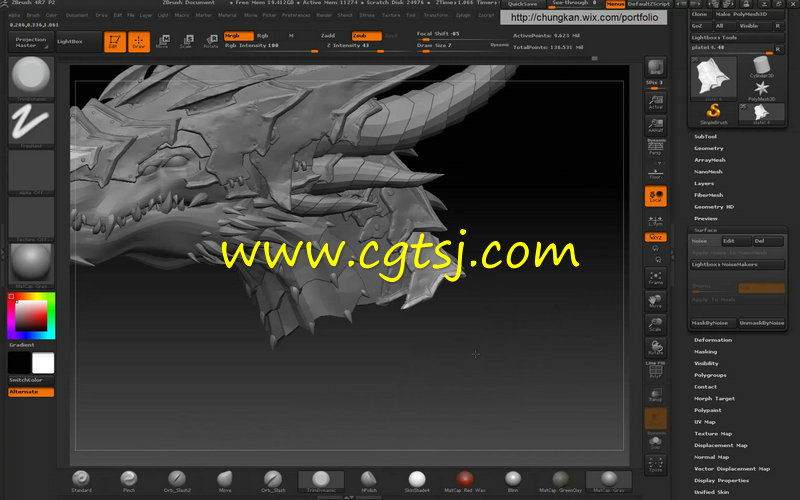The image size is (800, 500).
Task: Expand the Deformation section
Action: (x=713, y=340)
